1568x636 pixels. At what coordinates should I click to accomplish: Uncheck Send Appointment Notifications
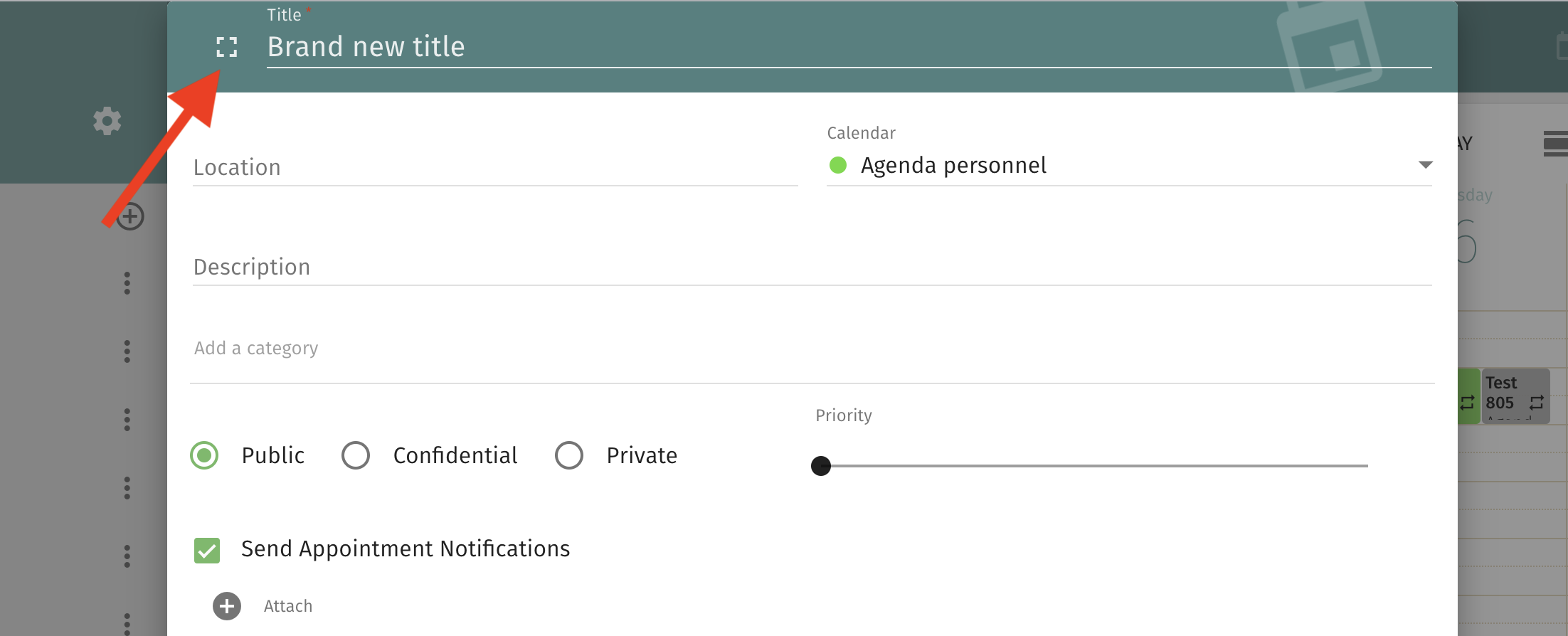(x=207, y=550)
